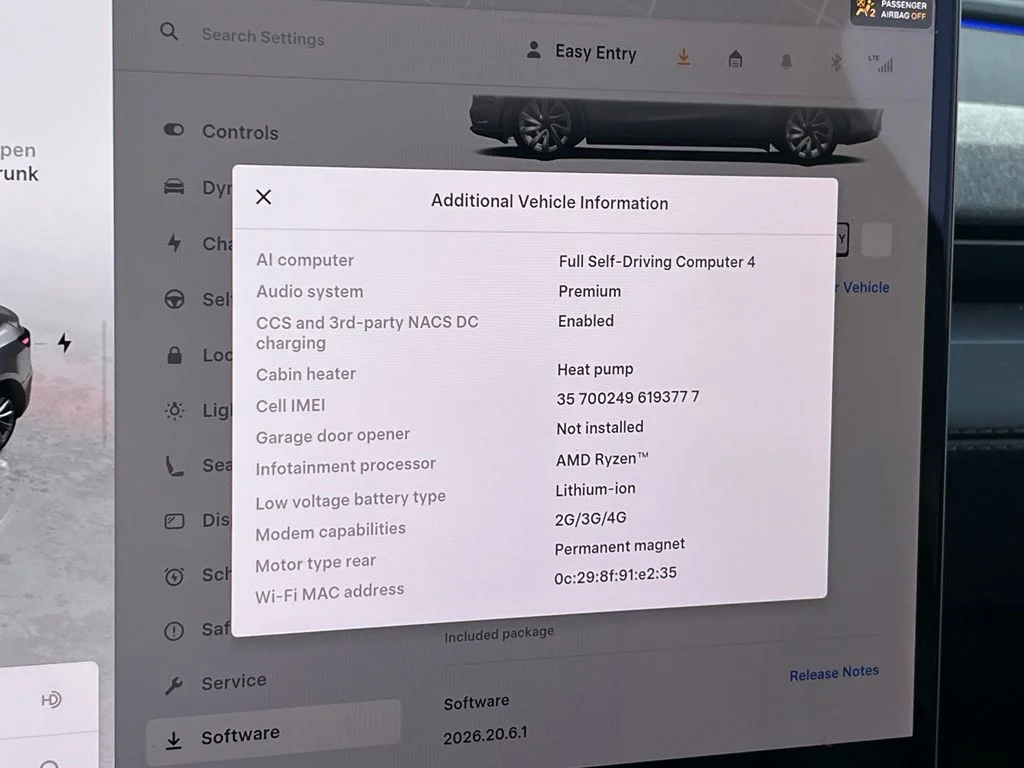
Task: Open the Easy Entry driver profile
Action: (596, 52)
